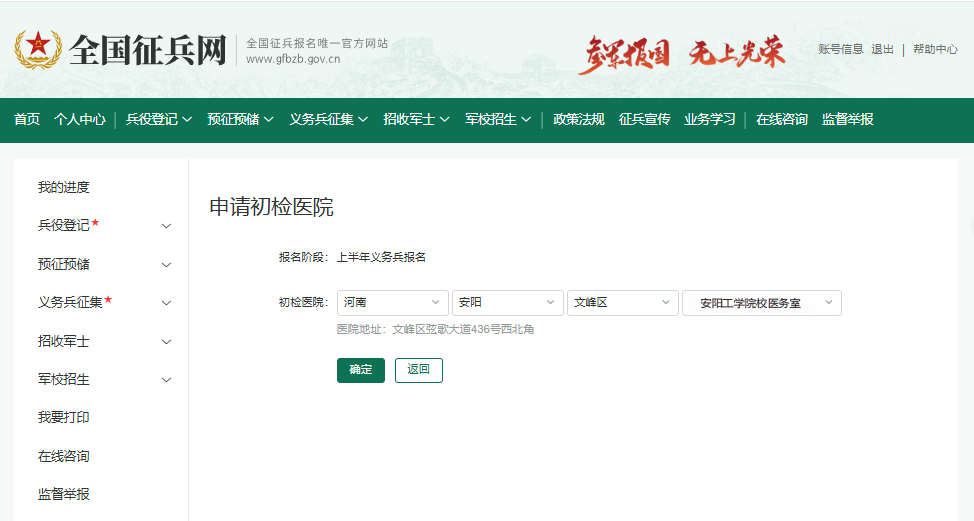Go to 首页 in navigation bar

27,119
